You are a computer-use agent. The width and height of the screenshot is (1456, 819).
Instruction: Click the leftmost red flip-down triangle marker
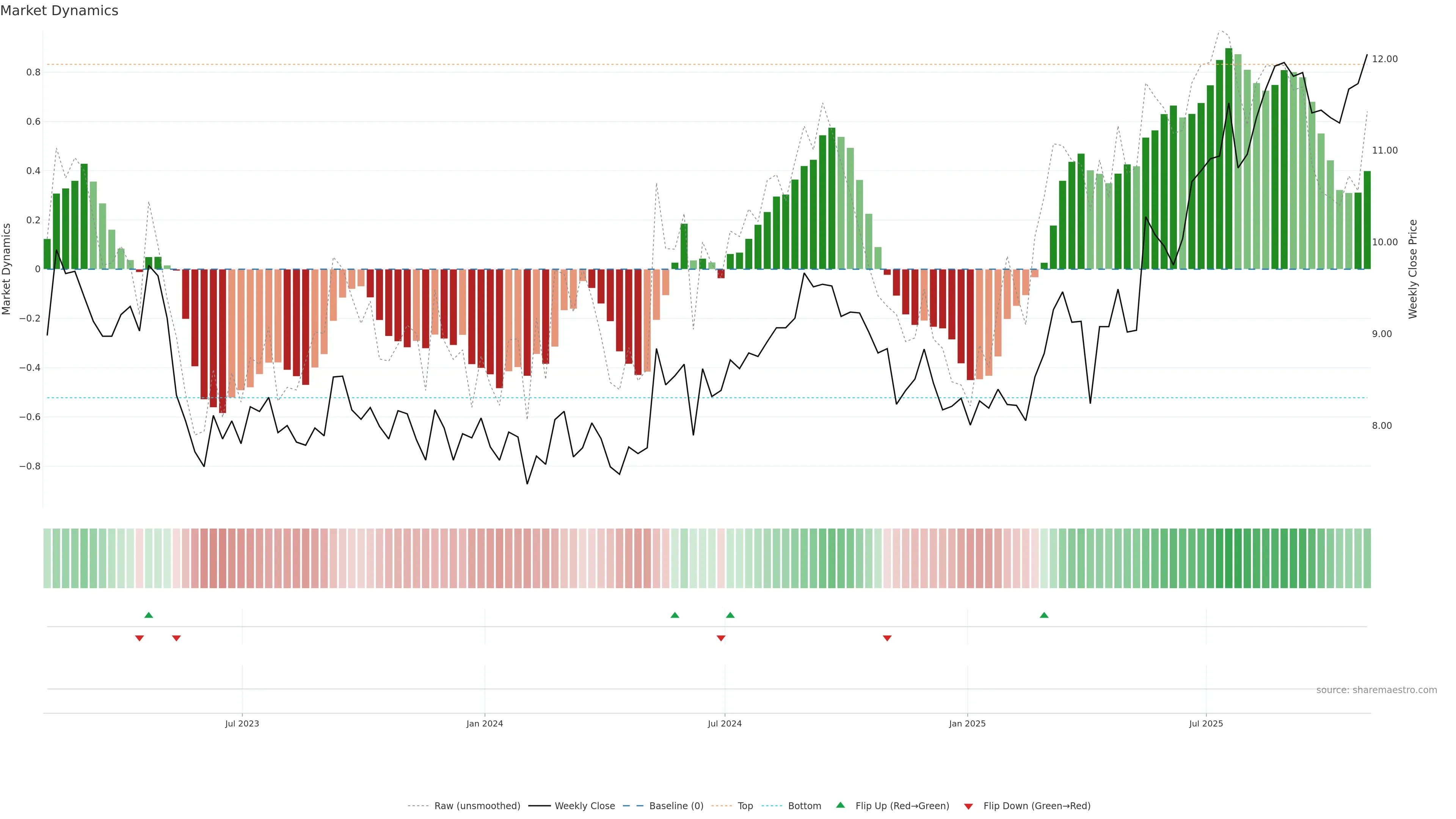tap(140, 638)
